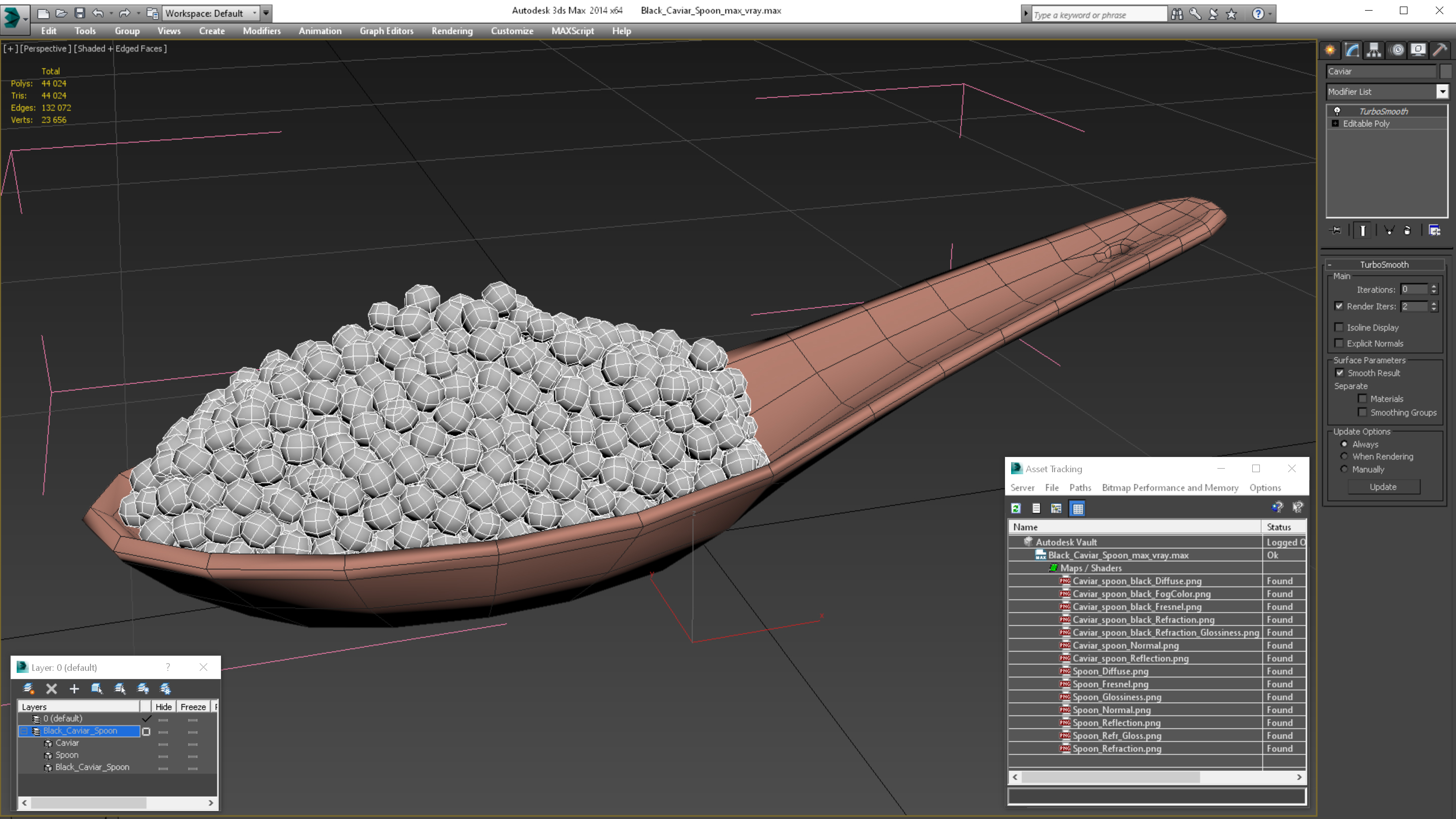The height and width of the screenshot is (819, 1456).
Task: Enable Separate by Smoothing Groups checkbox
Action: click(x=1362, y=412)
